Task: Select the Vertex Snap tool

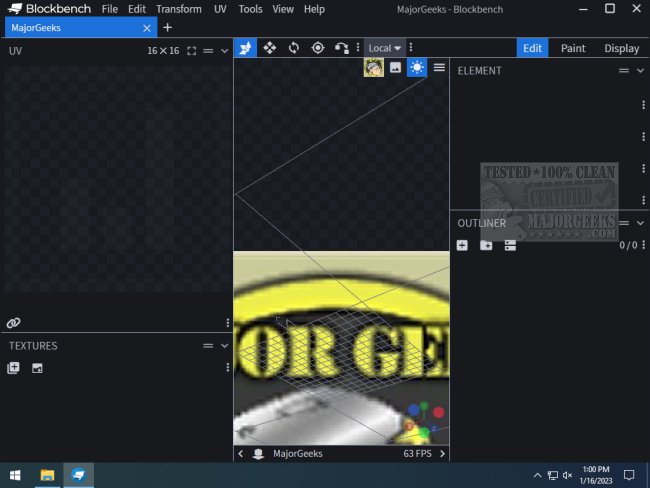Action: [x=342, y=48]
